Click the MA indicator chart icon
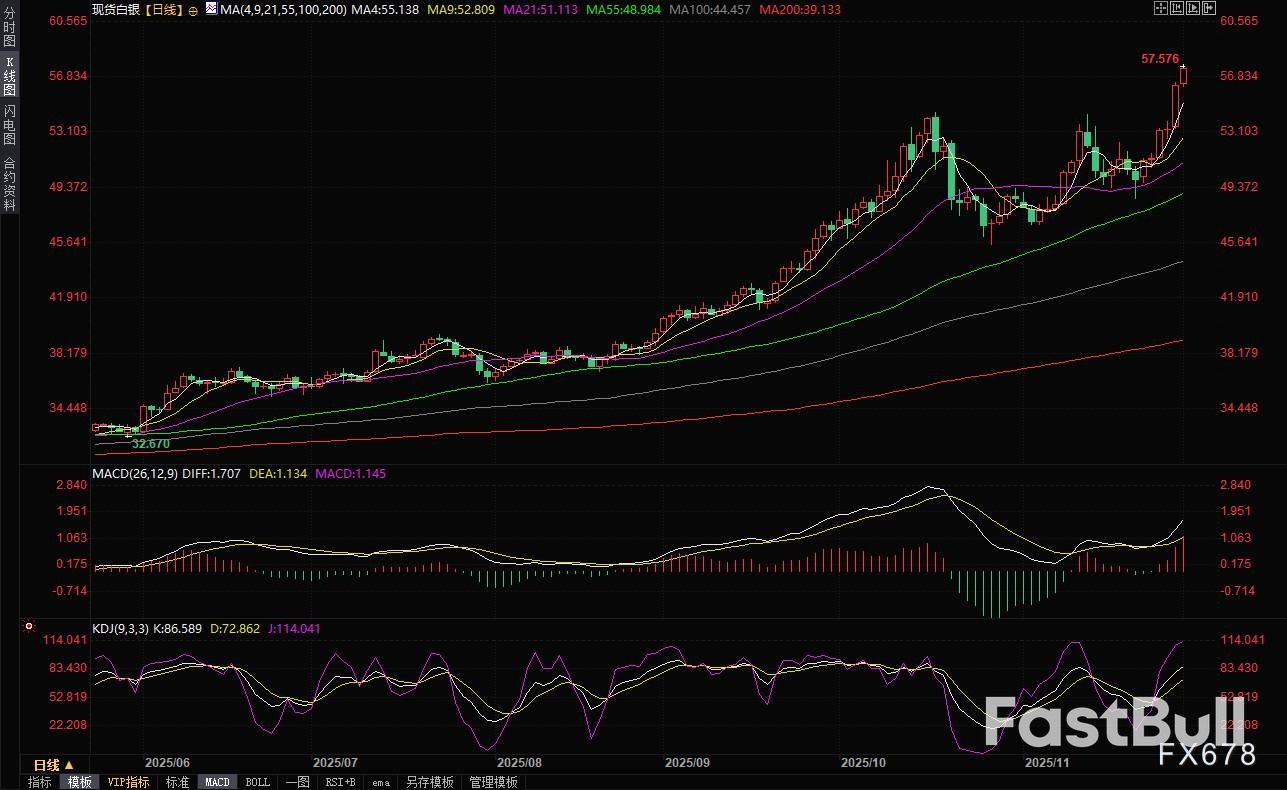 click(x=211, y=9)
